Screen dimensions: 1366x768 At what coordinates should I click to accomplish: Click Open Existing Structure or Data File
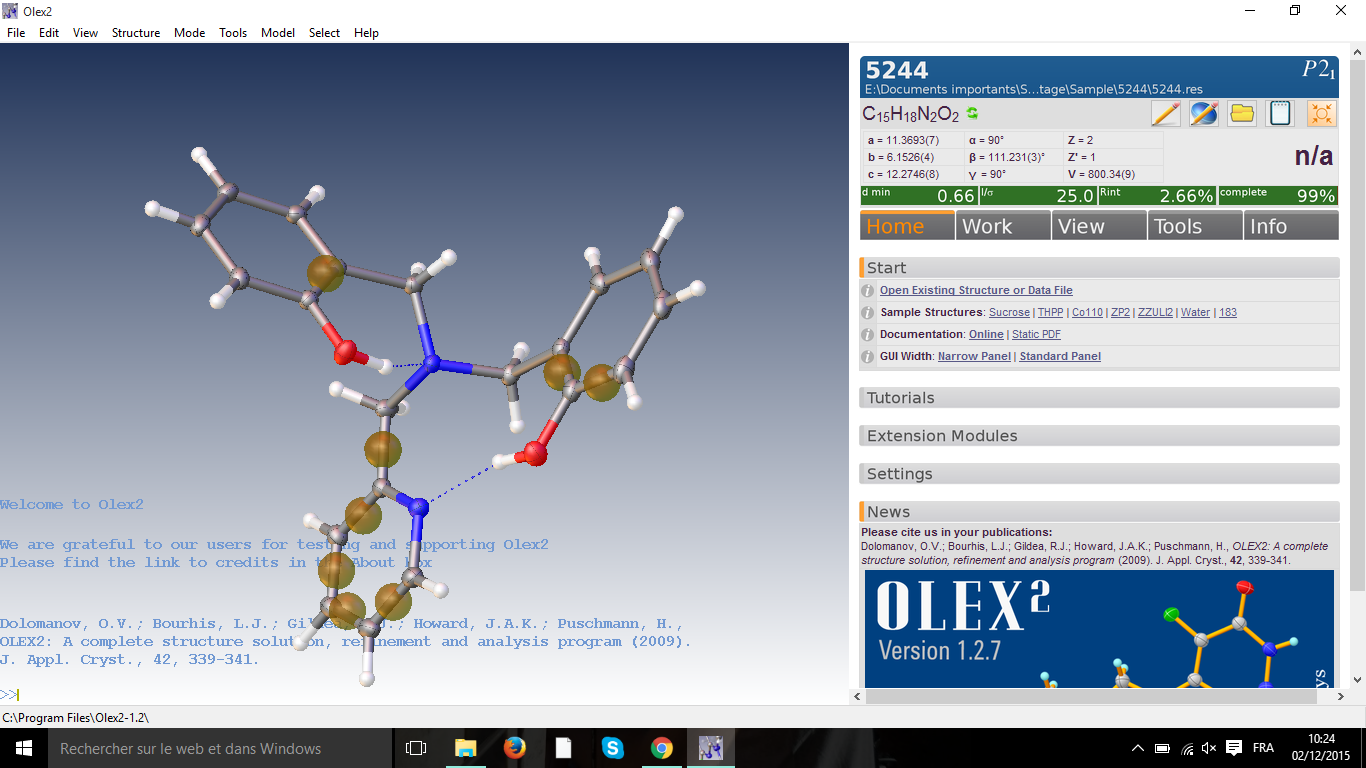976,290
